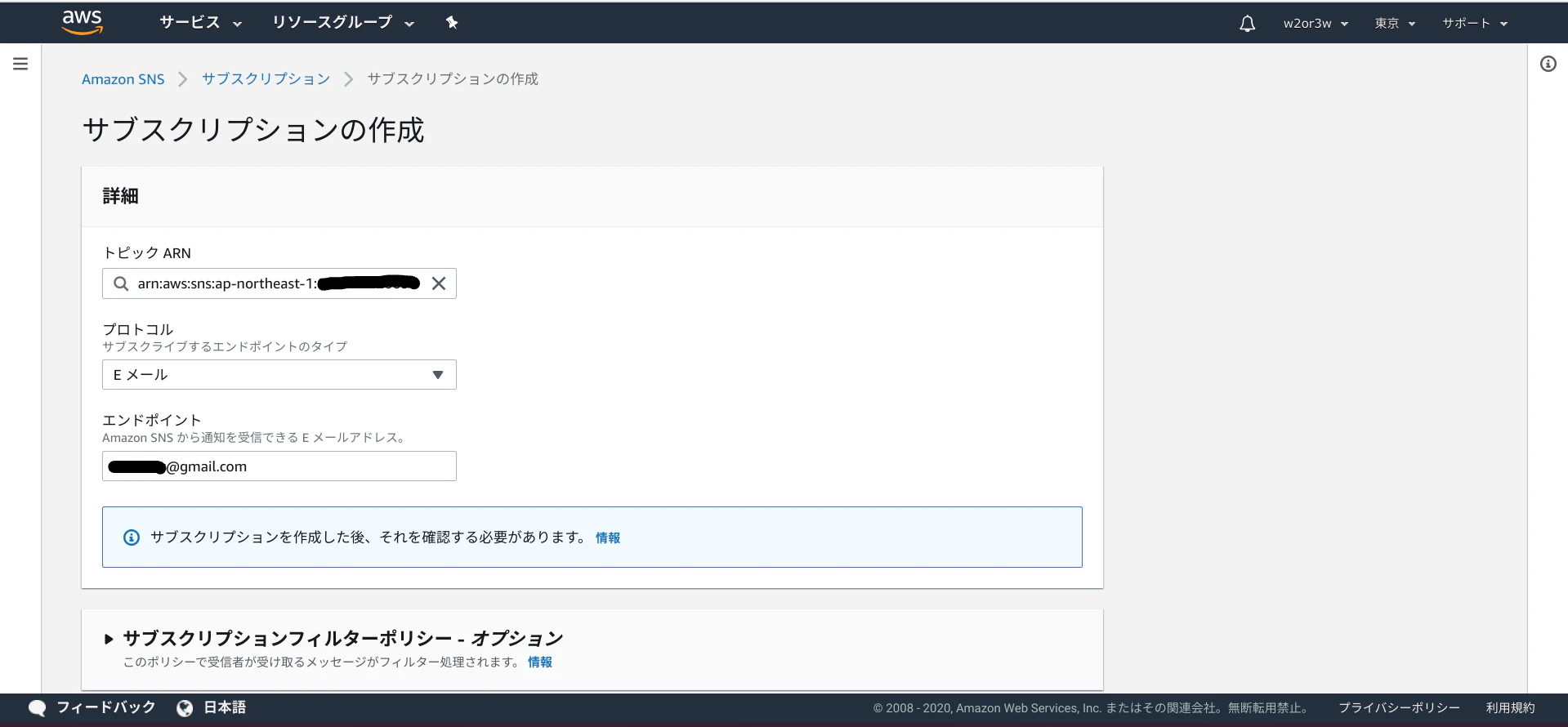Open the 東京 region selector
The image size is (1568, 727).
1395,24
